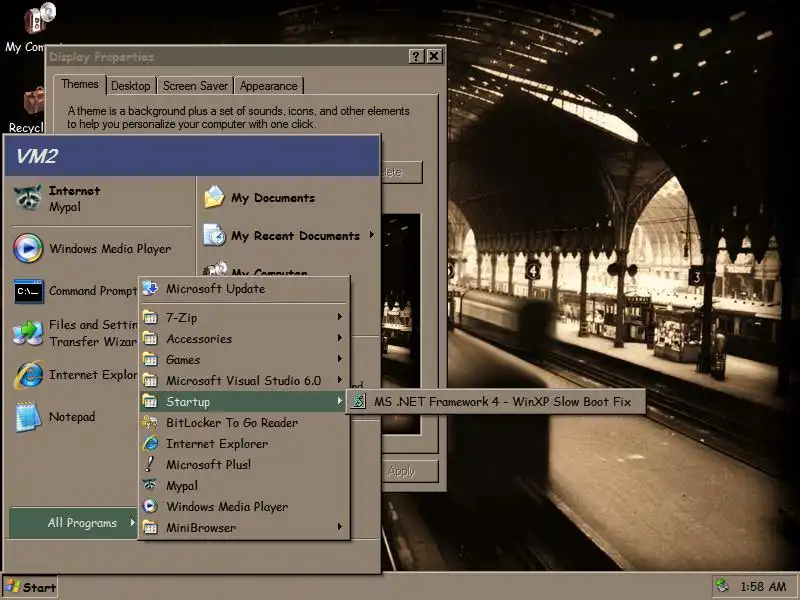The image size is (800, 600).
Task: Click the Startup folder icon
Action: 150,402
